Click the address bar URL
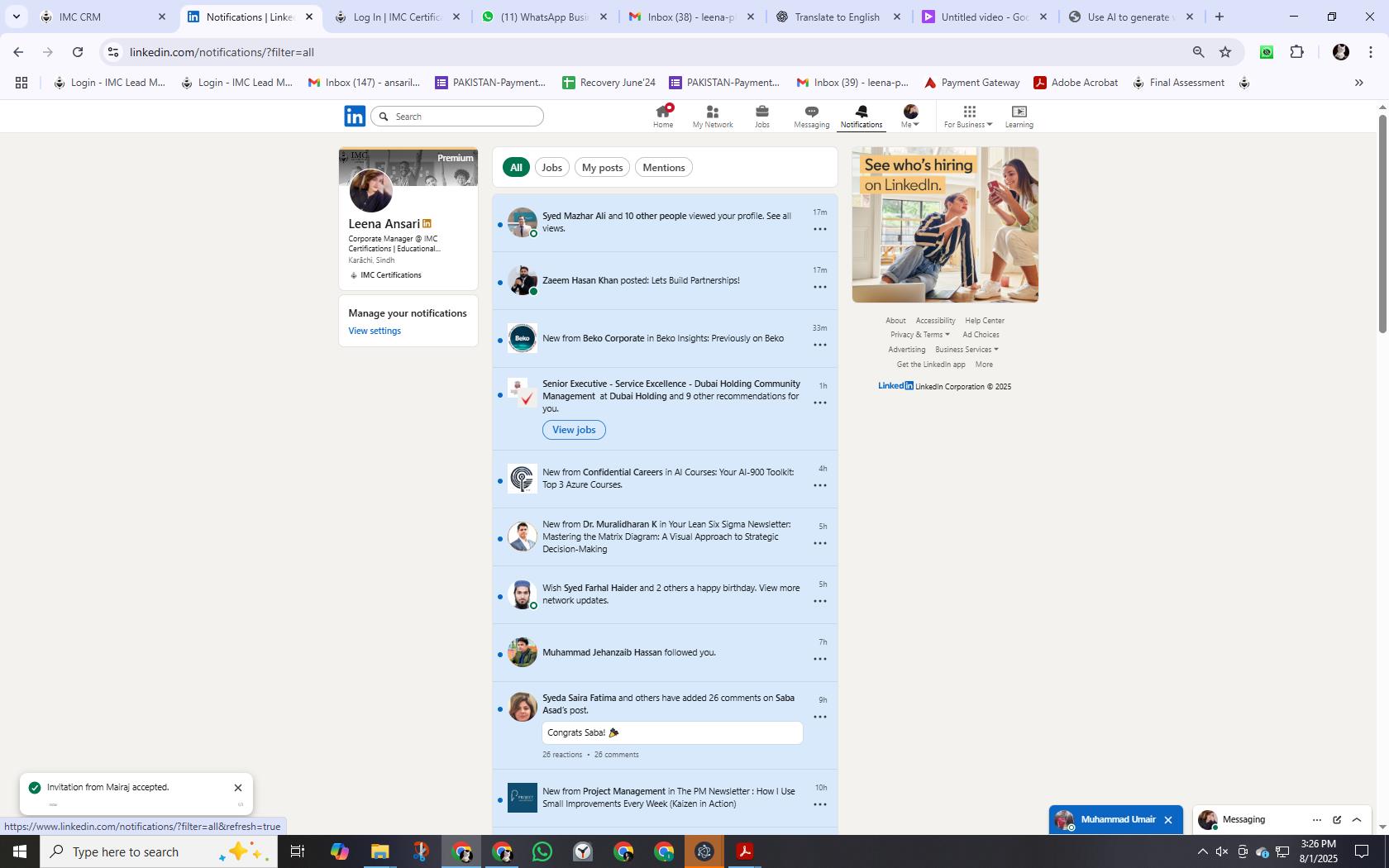 point(222,52)
